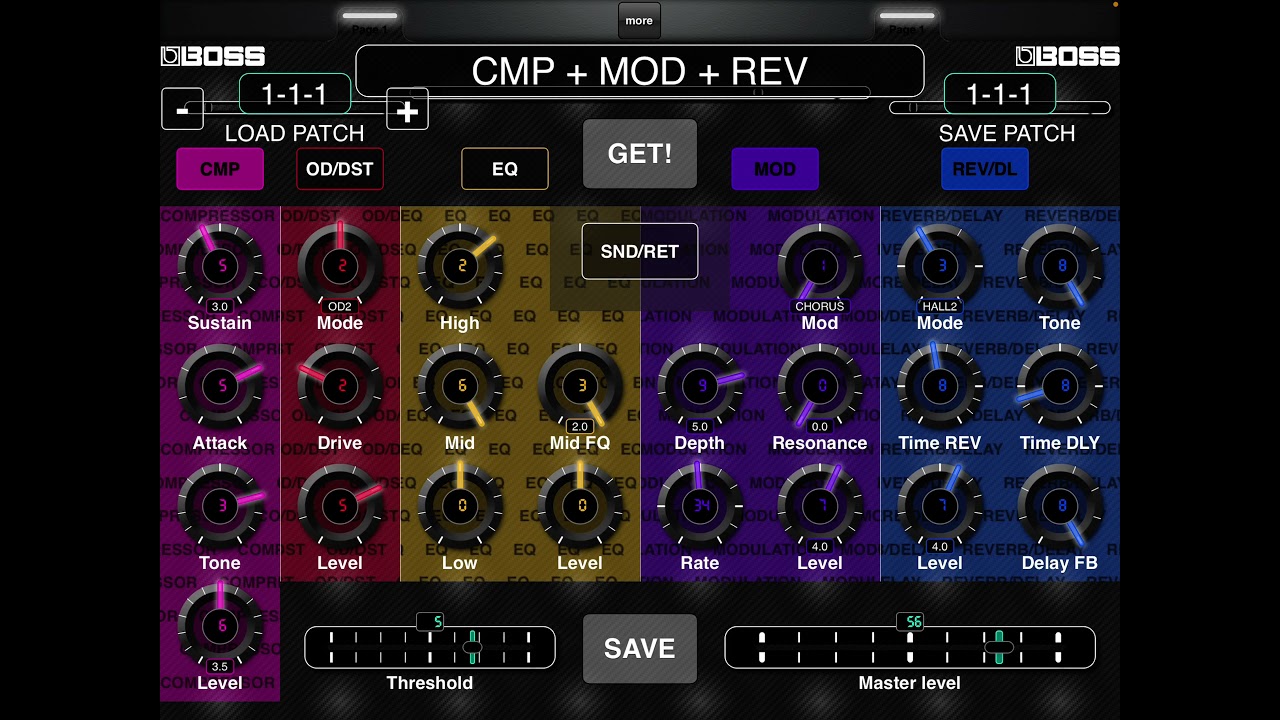Toggle the REV/DL effect button
Viewport: 1280px width, 720px height.
[x=985, y=169]
